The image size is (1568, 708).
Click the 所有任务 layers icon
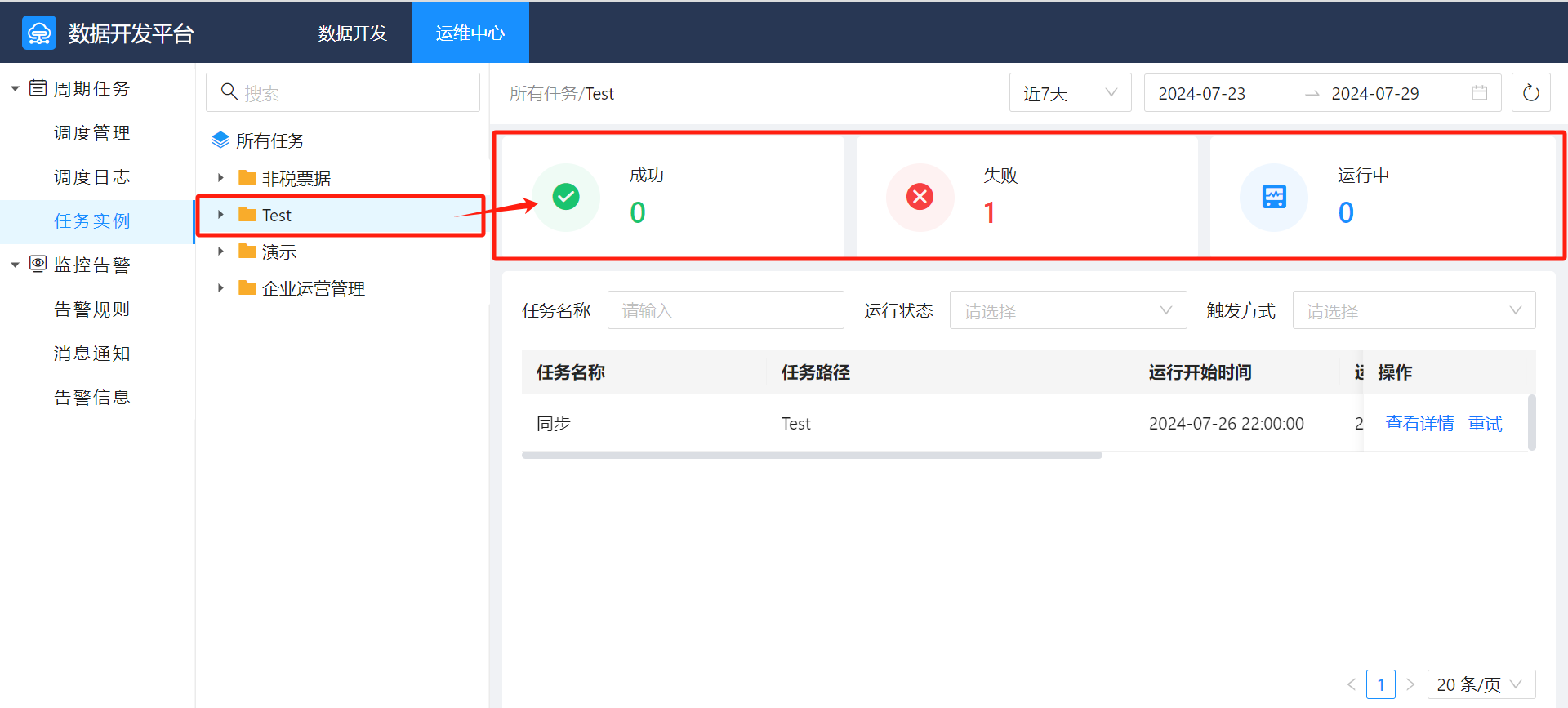pos(220,140)
